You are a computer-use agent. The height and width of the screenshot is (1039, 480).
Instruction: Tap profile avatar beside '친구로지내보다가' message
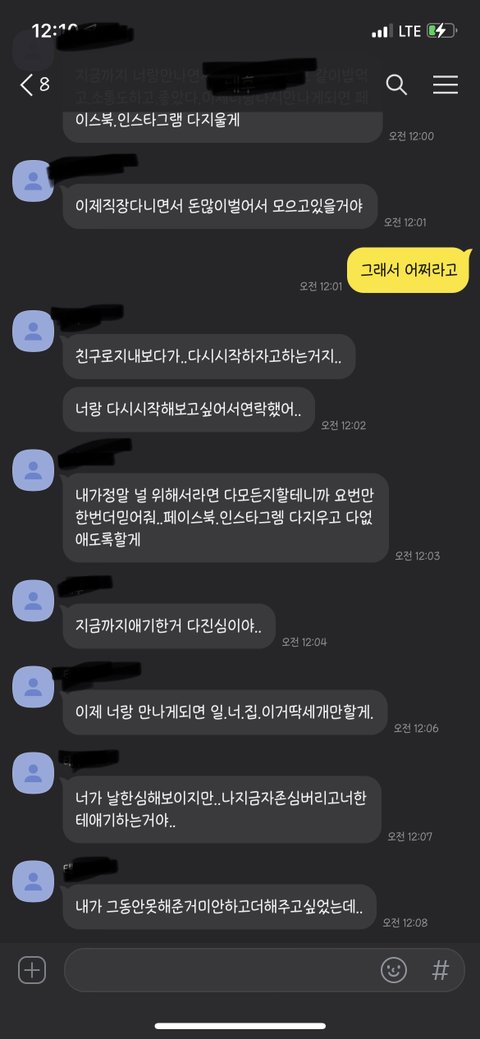33,331
